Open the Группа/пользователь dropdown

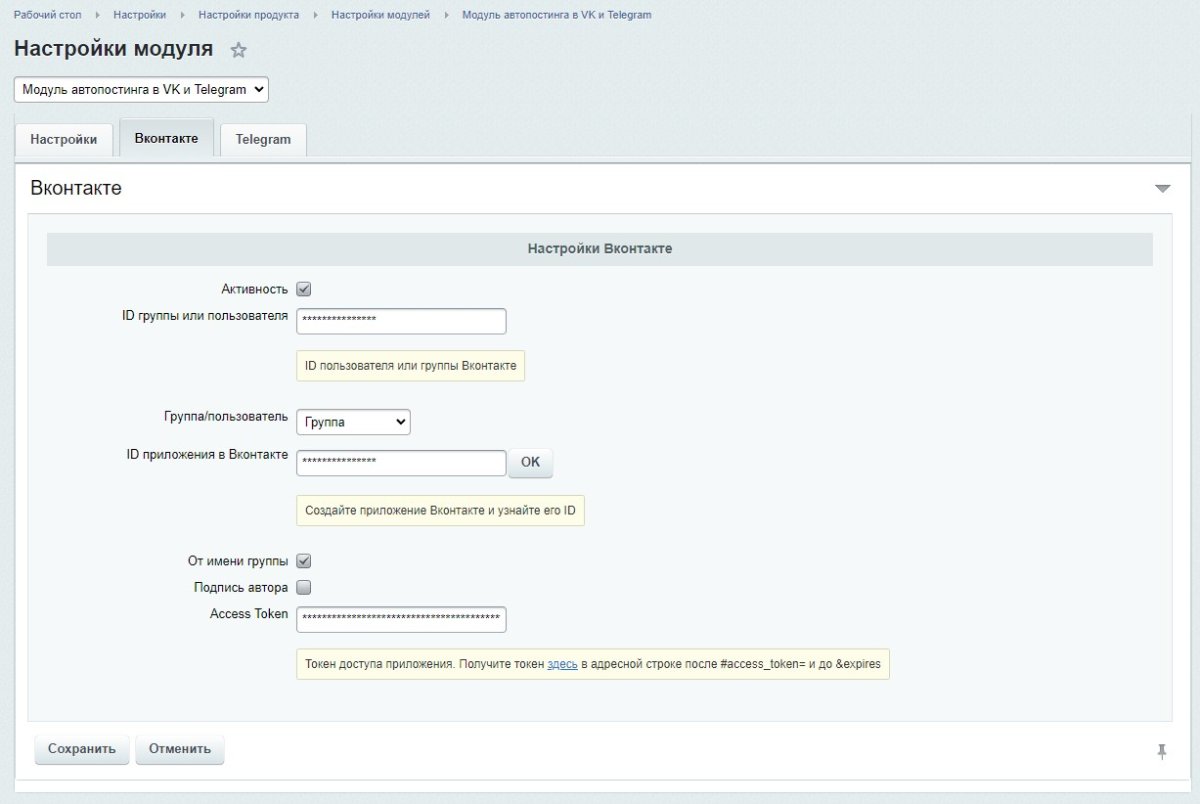click(x=353, y=422)
